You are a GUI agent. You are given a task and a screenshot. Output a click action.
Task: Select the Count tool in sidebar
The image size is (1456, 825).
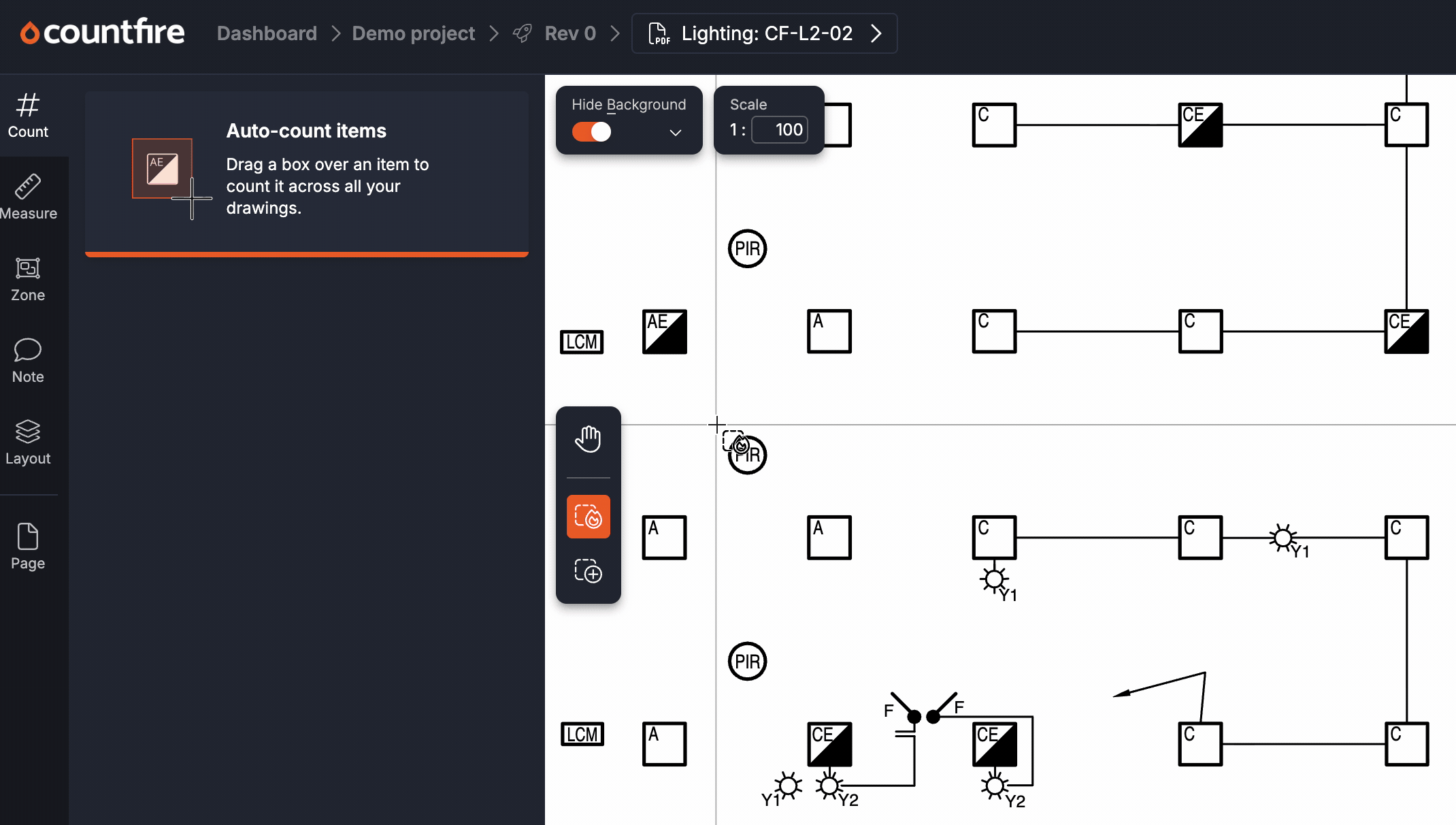pos(28,116)
